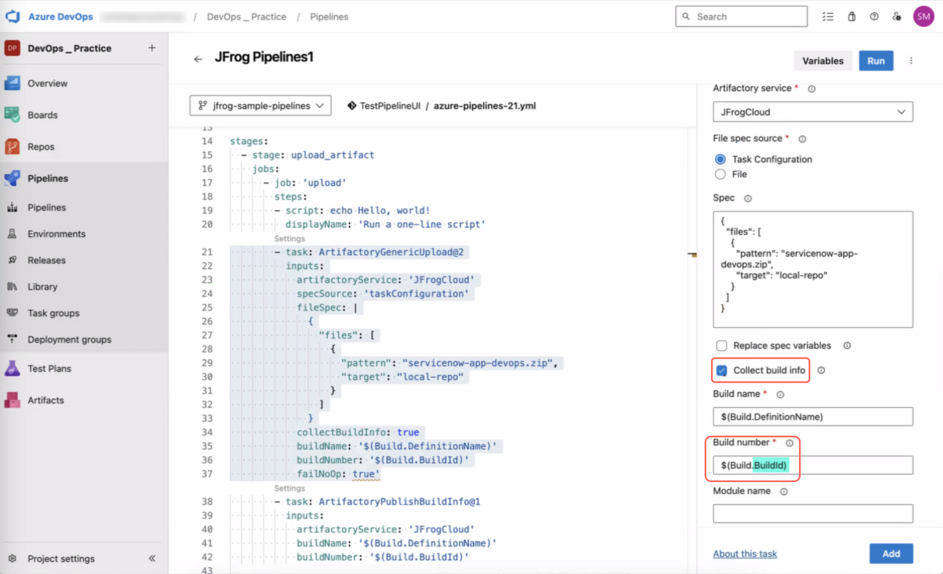Uncheck the Collect build info checkbox
Viewport: 943px width, 574px height.
point(722,370)
